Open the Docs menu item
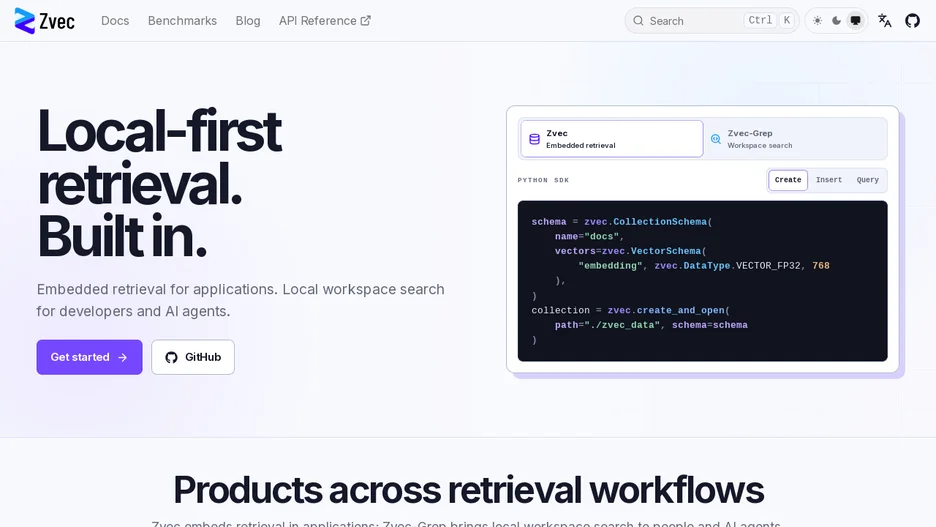 click(115, 21)
